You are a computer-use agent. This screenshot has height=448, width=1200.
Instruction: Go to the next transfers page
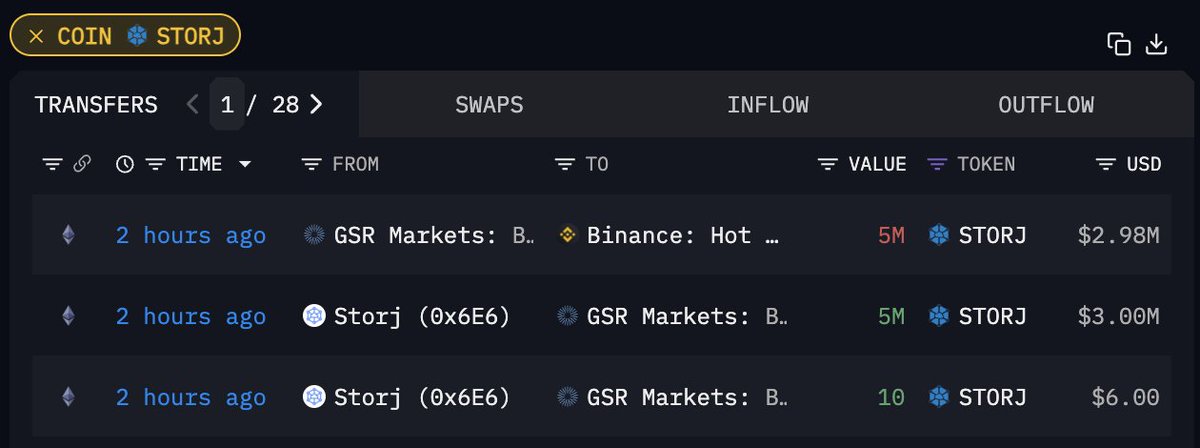pos(316,104)
